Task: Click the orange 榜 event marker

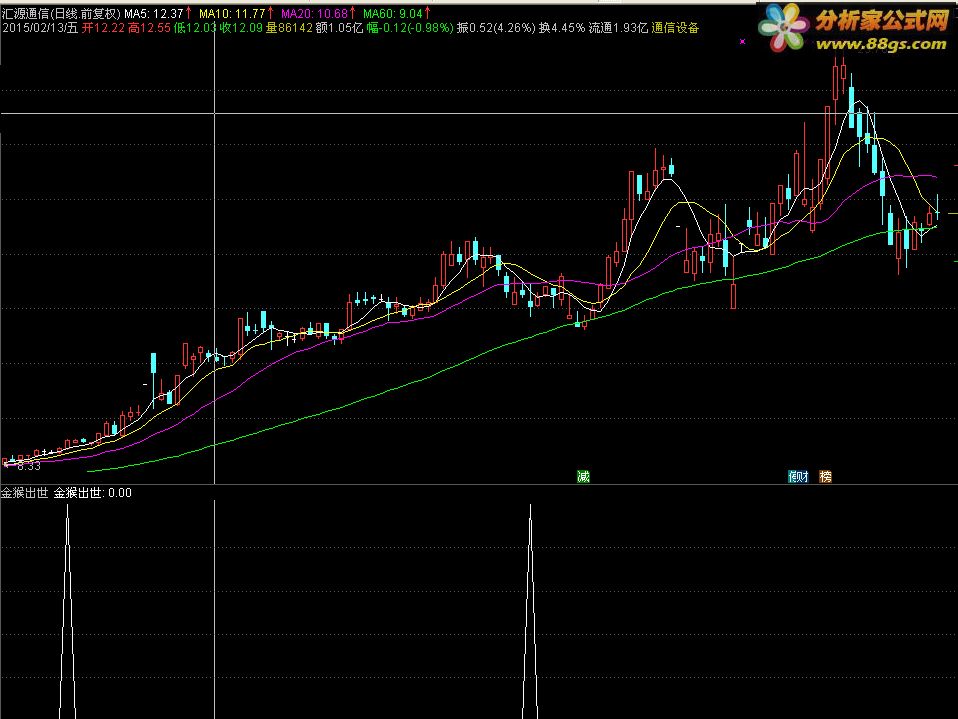Action: [825, 476]
